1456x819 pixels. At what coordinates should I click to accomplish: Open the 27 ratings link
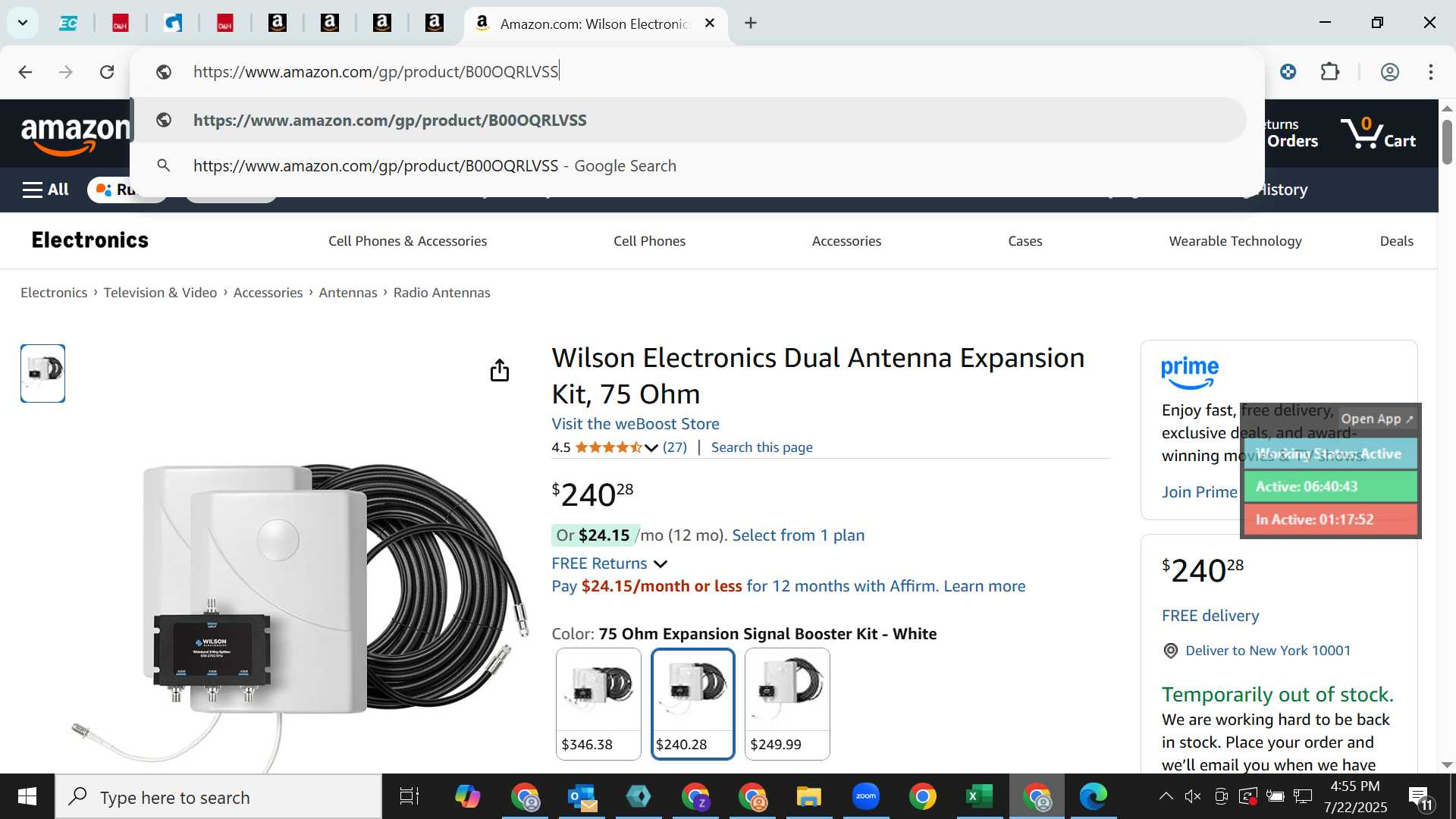tap(675, 447)
